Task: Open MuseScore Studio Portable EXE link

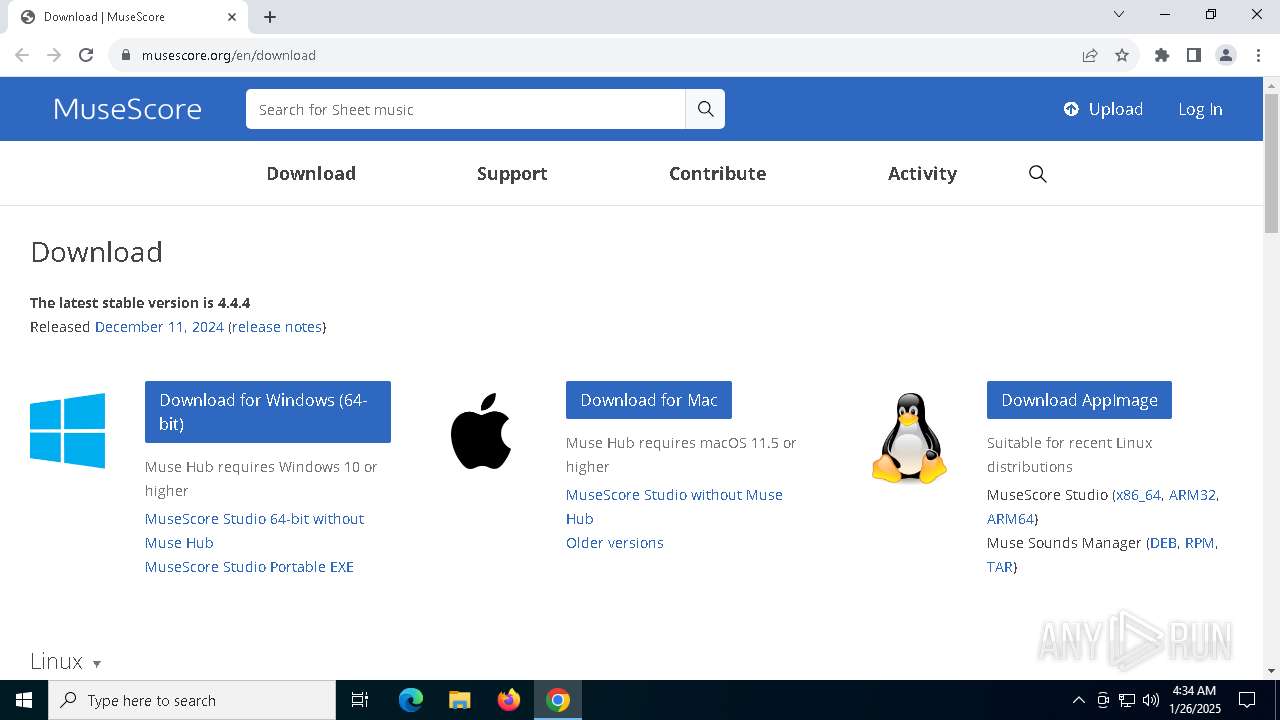Action: [x=249, y=567]
